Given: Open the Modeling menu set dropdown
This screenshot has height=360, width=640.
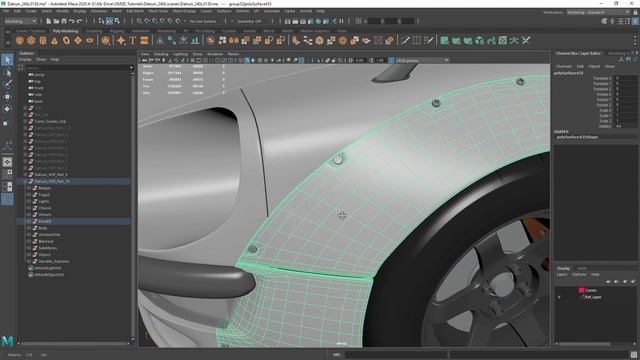Looking at the screenshot, I should pos(20,21).
